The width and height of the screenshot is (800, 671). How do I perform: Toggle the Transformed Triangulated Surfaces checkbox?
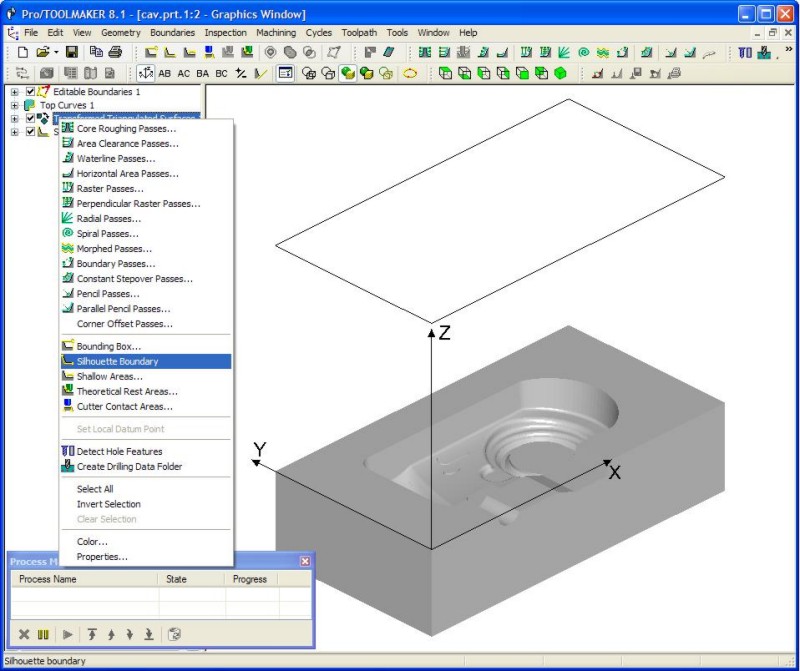coord(30,118)
